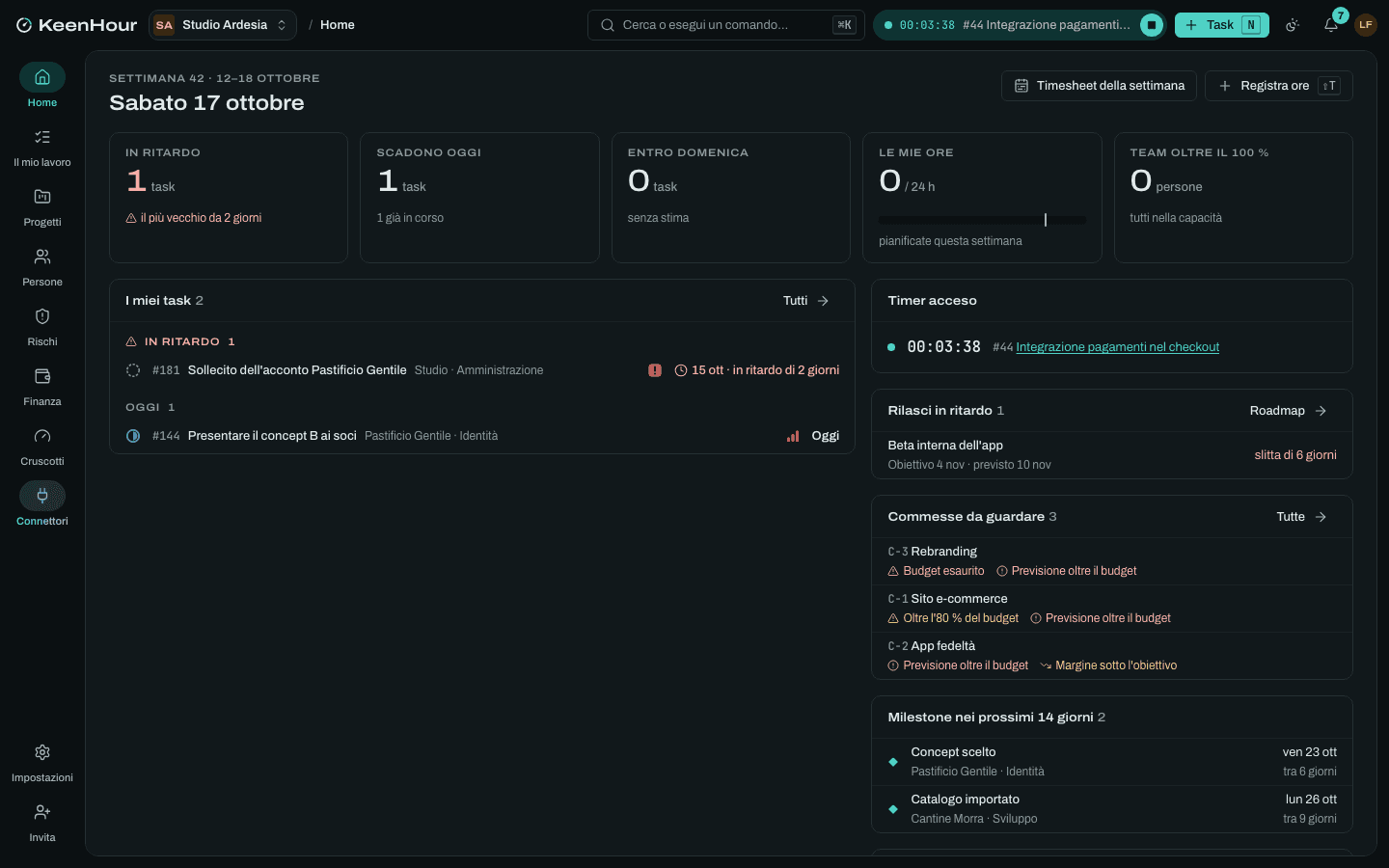Open commessa C-2 App fedeltà

pos(1112,656)
